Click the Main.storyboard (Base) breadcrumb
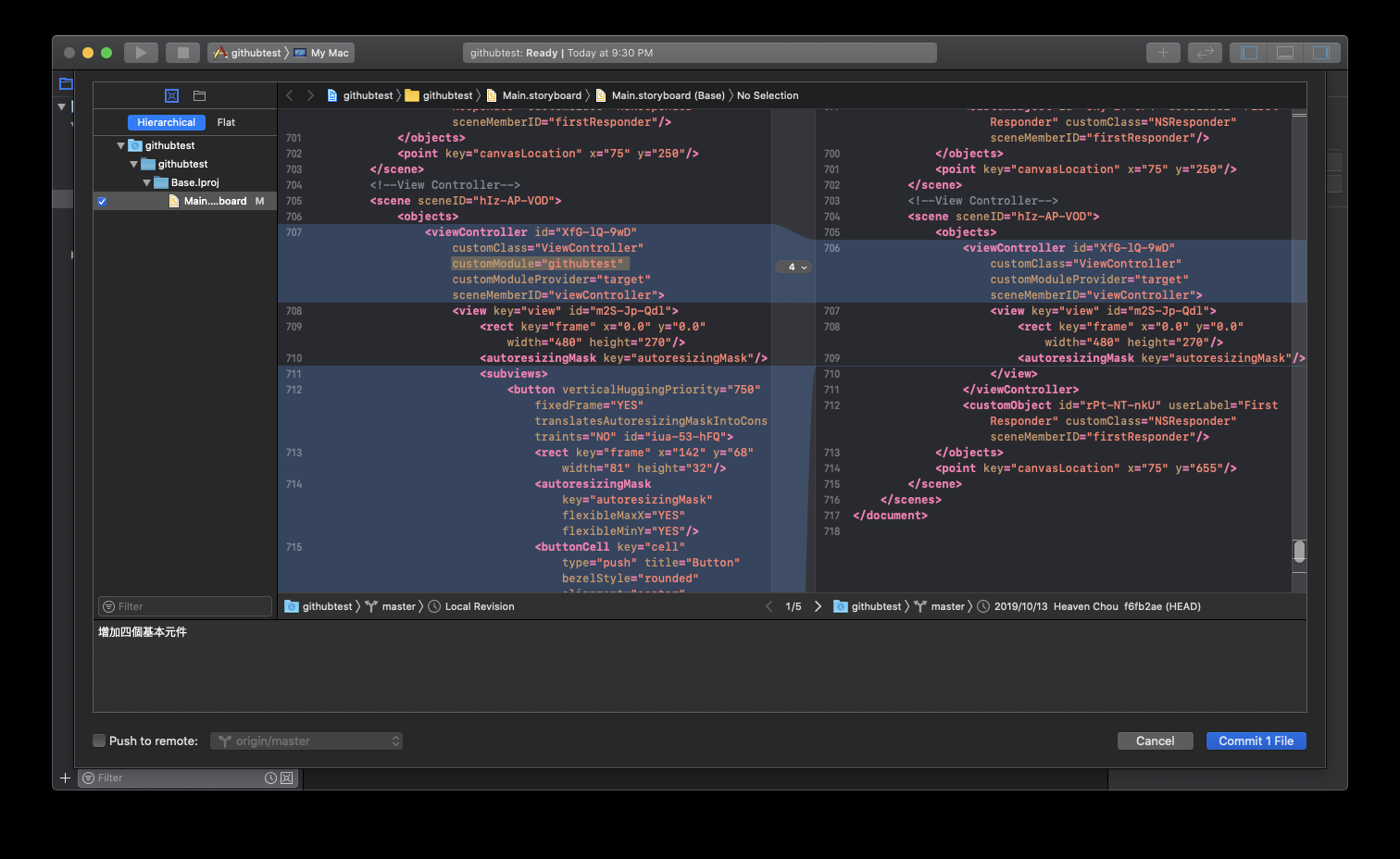 click(659, 95)
